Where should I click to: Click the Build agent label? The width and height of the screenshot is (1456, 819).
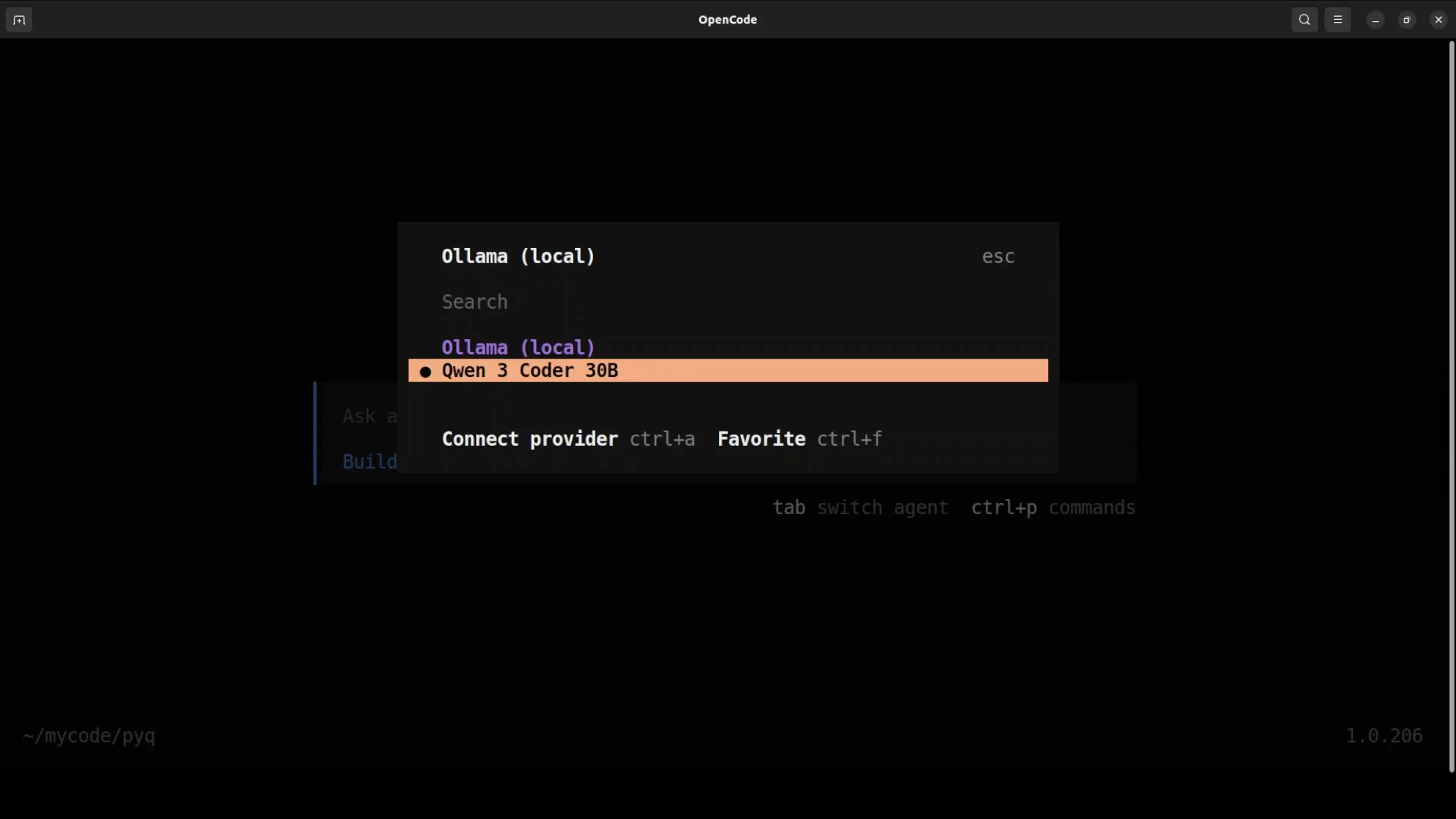(x=369, y=462)
